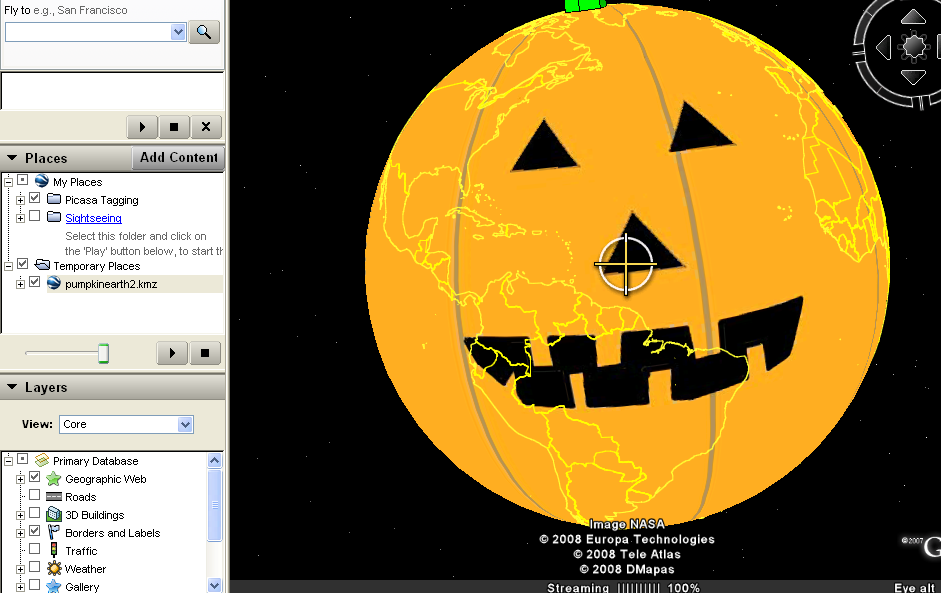Image resolution: width=941 pixels, height=593 pixels.
Task: Uncheck the pumpkinearth2.kmz checkbox
Action: pyautogui.click(x=35, y=282)
